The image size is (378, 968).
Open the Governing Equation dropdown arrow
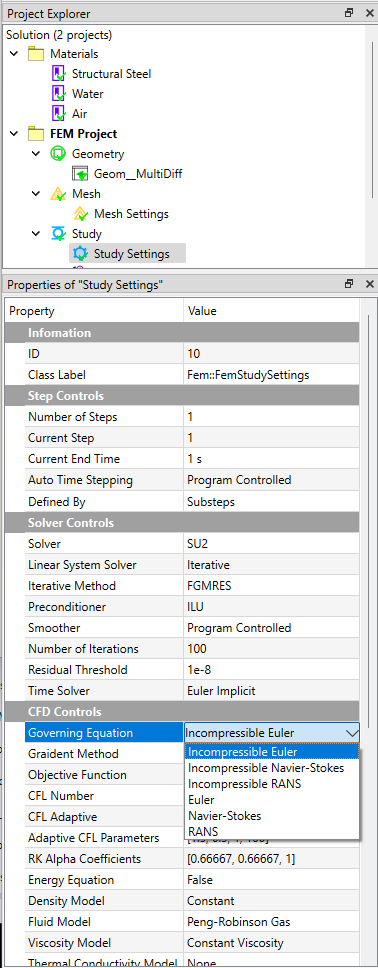(352, 733)
